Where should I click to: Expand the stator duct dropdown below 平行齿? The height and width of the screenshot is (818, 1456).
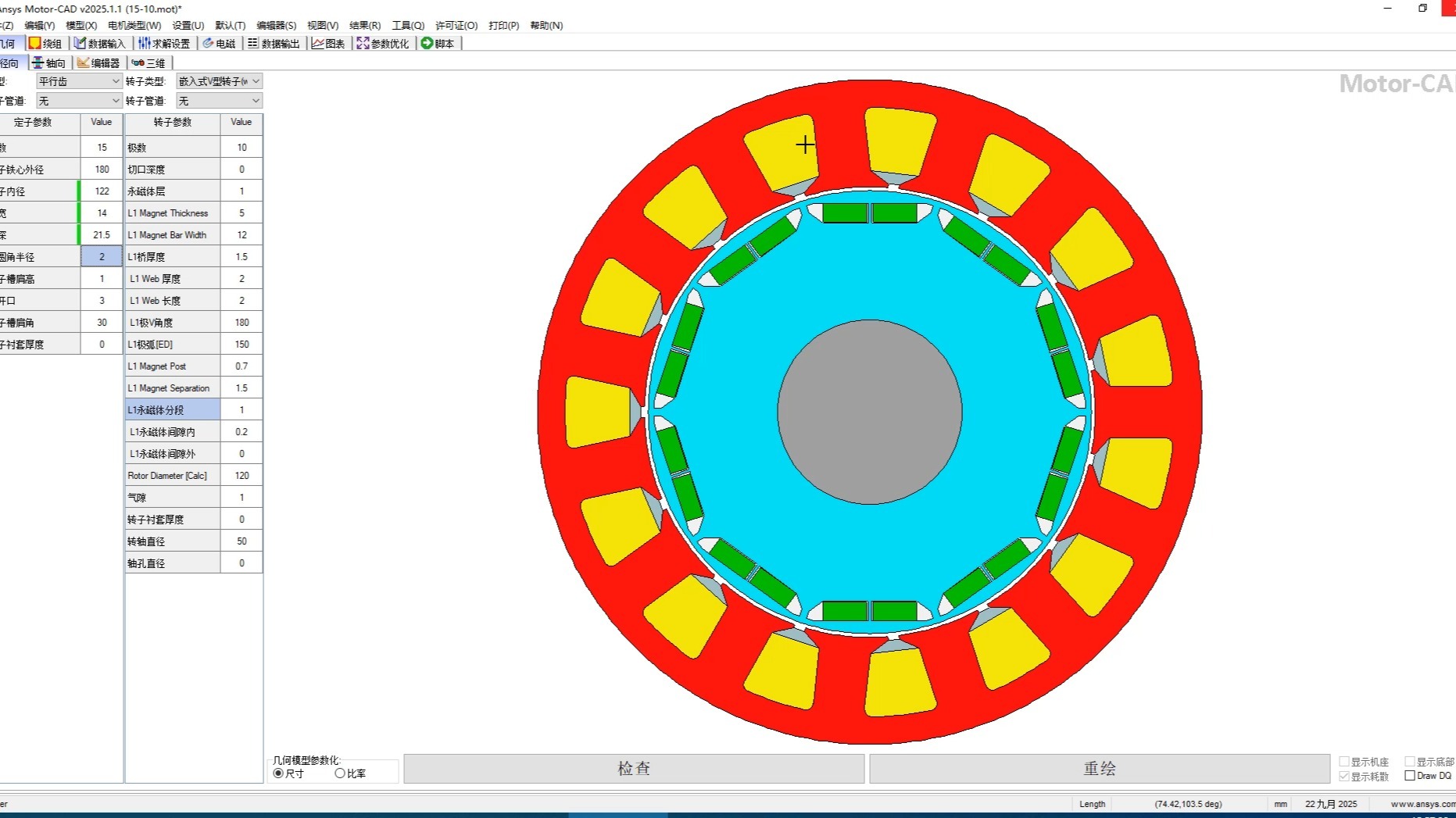pos(116,101)
